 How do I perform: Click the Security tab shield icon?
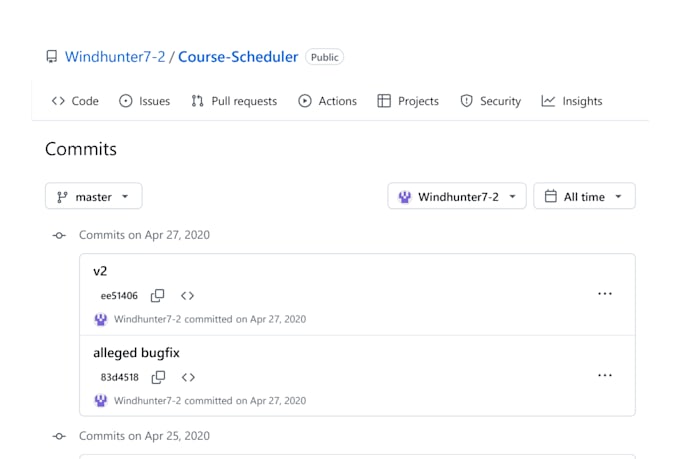coord(467,101)
